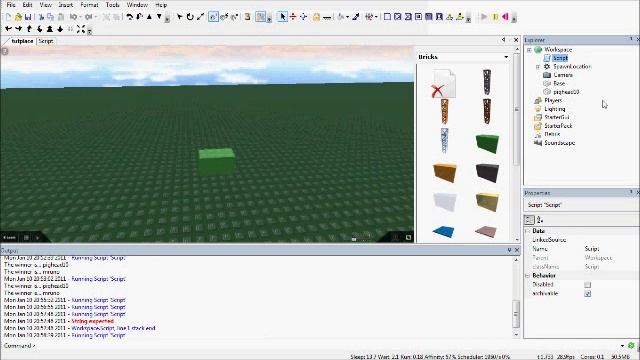Click the solid down triangle toolbar icon
Screen dimensions: 640x360
(x=160, y=17)
